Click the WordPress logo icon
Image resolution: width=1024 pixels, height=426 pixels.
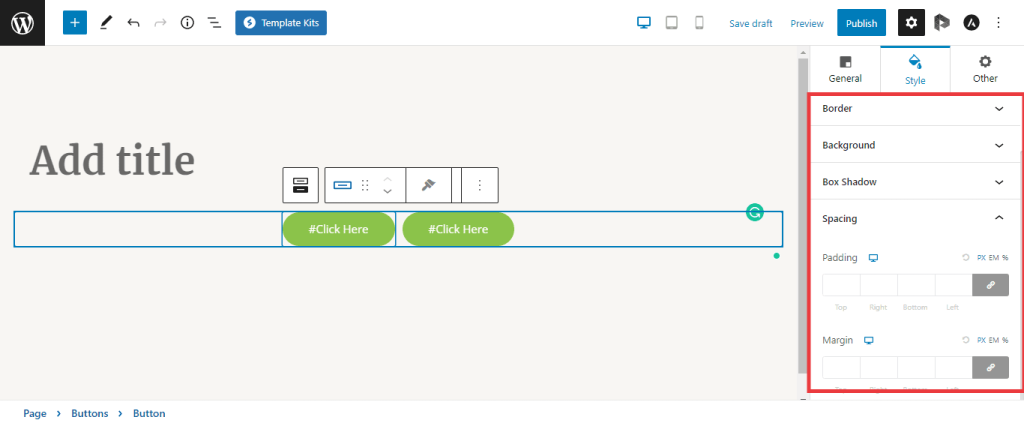point(22,22)
